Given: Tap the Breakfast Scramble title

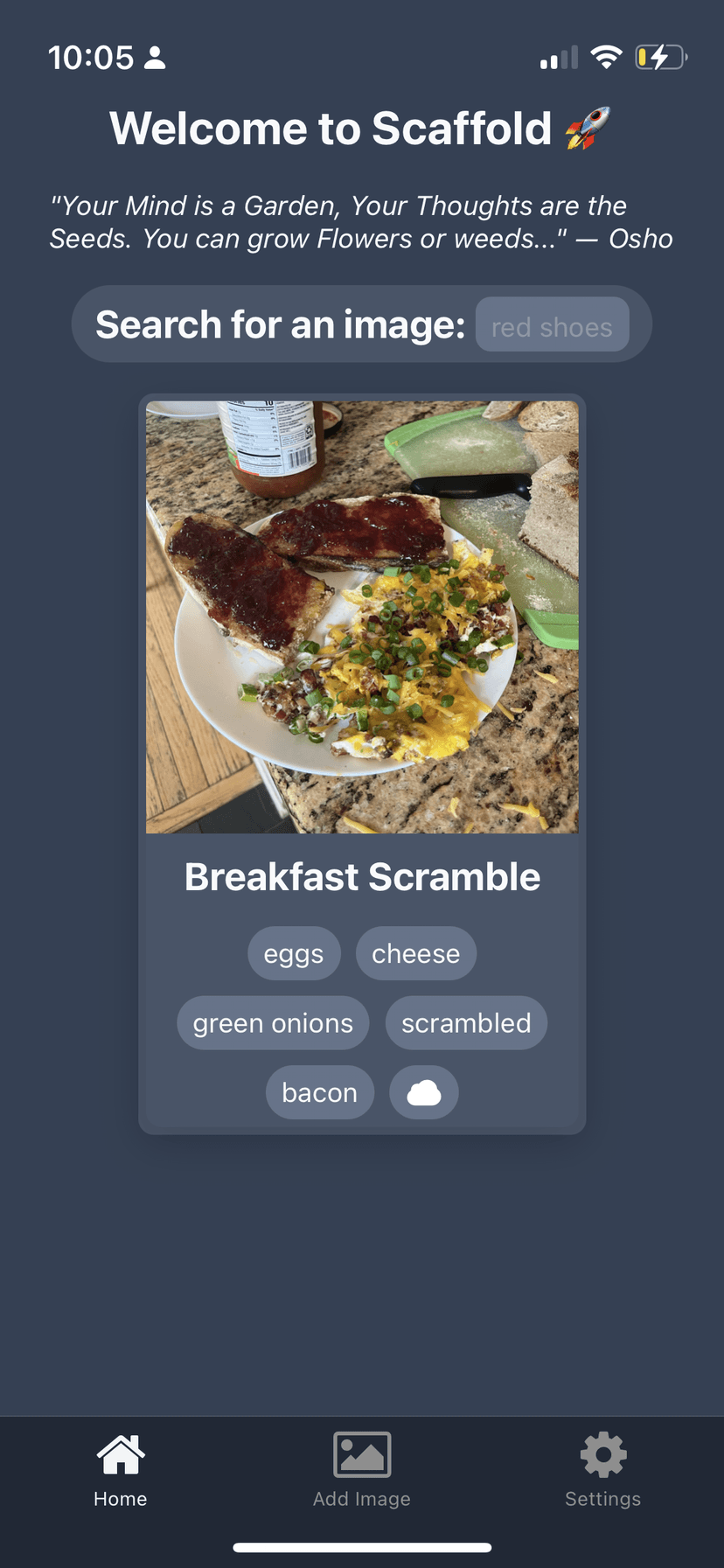Looking at the screenshot, I should (x=362, y=877).
